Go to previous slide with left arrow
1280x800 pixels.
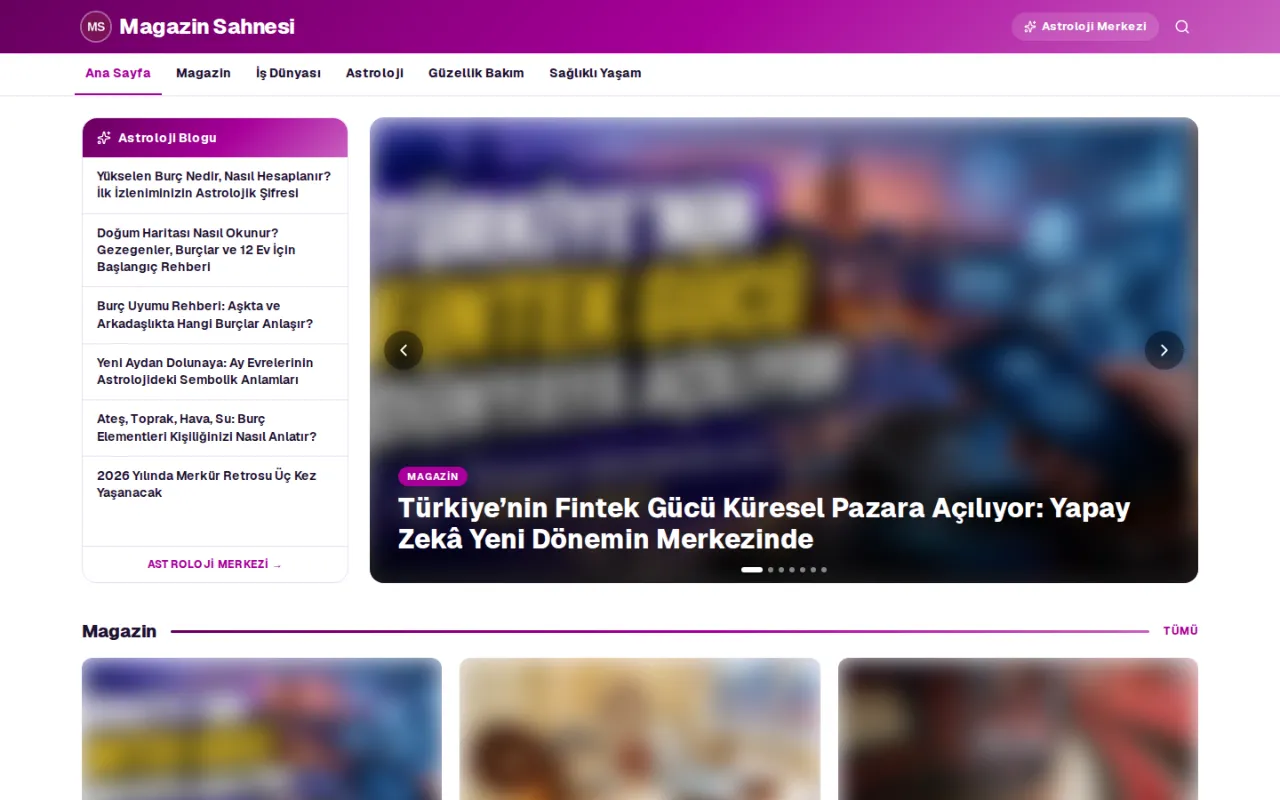(403, 350)
